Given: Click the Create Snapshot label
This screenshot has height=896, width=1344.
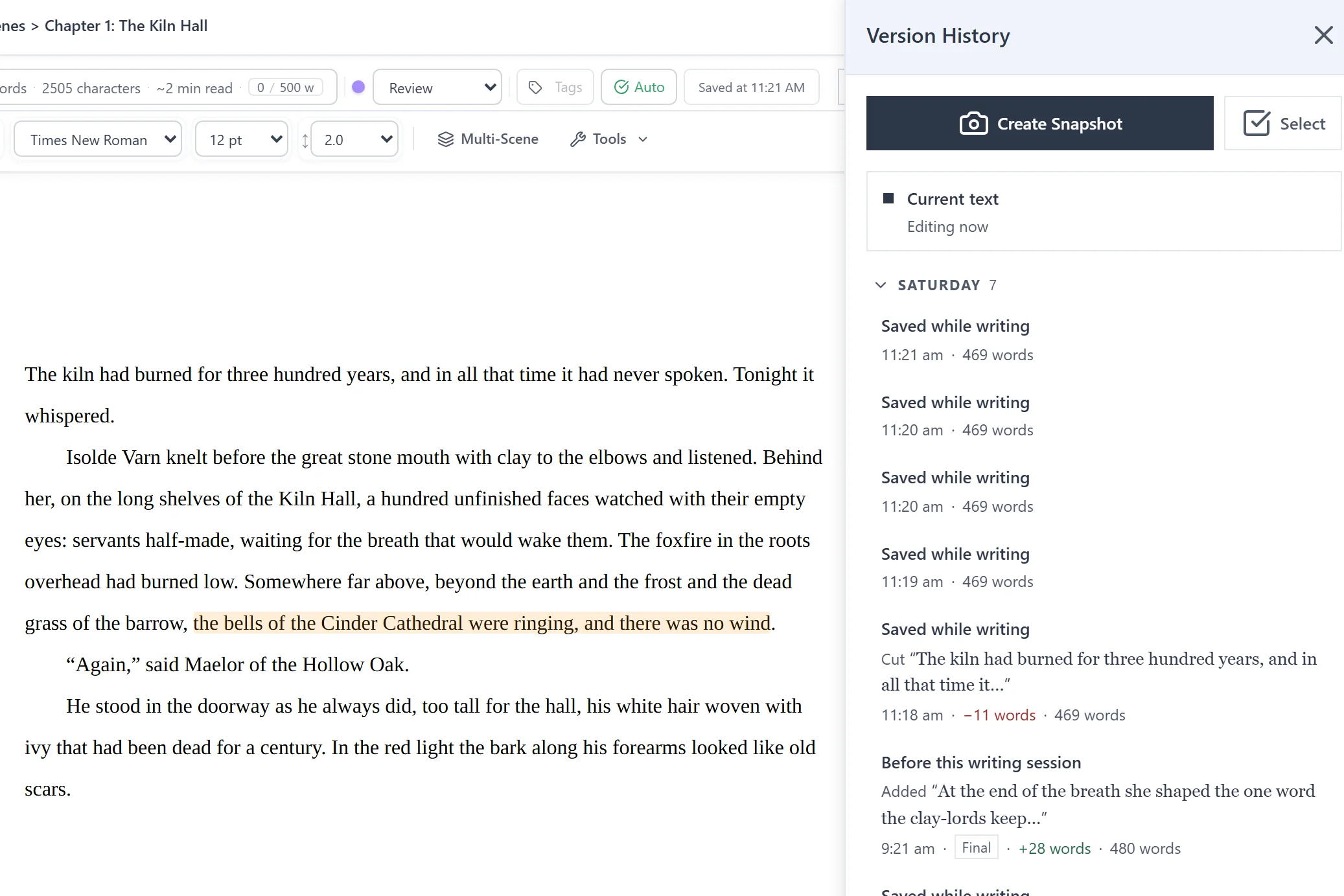Looking at the screenshot, I should [x=1060, y=124].
